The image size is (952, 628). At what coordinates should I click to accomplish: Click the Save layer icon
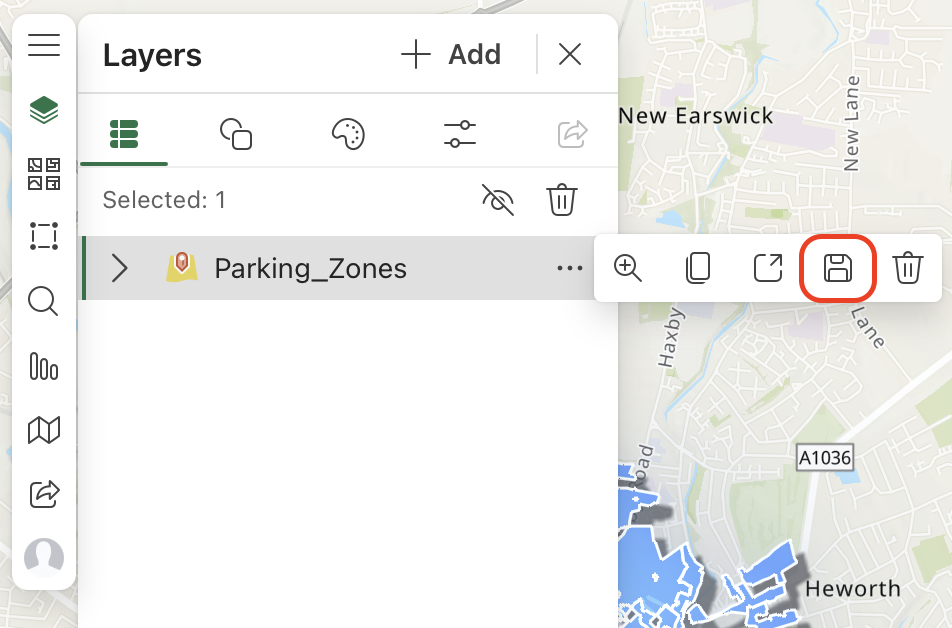(838, 268)
